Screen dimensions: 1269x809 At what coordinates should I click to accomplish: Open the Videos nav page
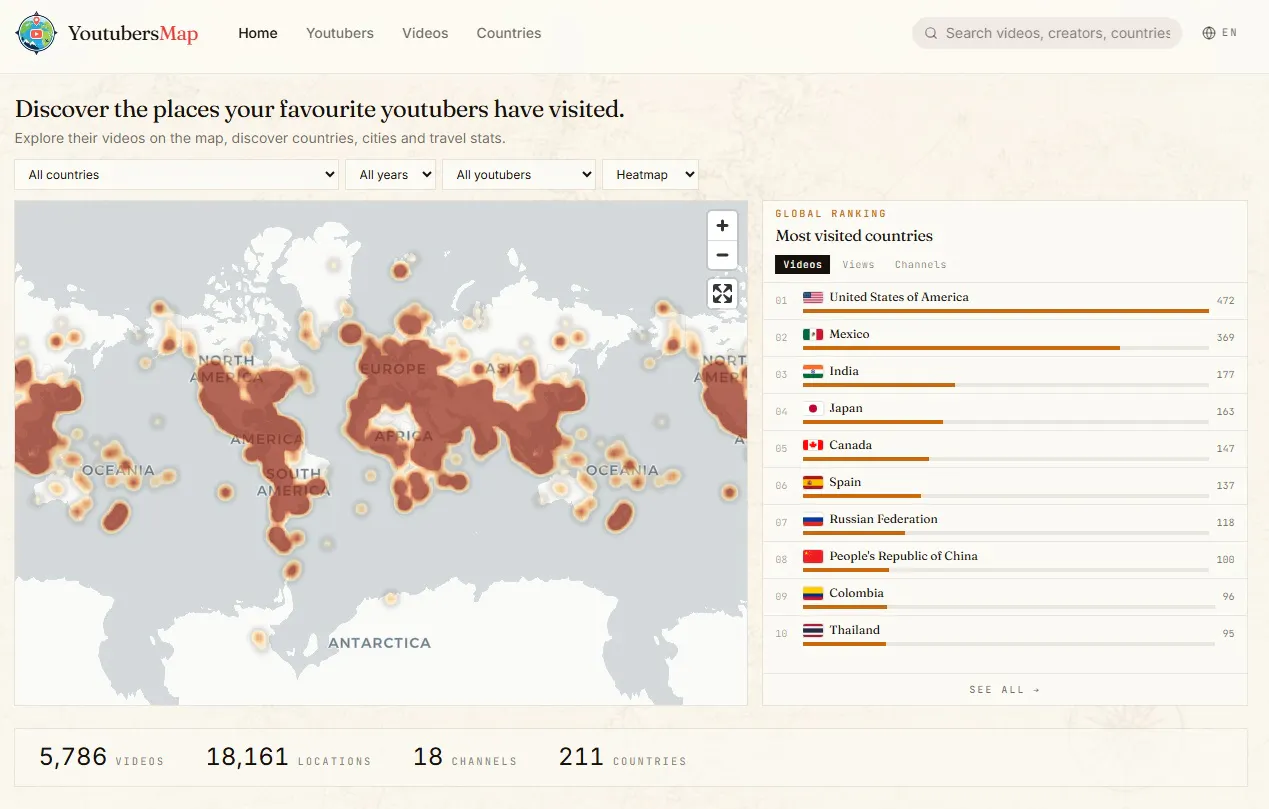tap(425, 33)
